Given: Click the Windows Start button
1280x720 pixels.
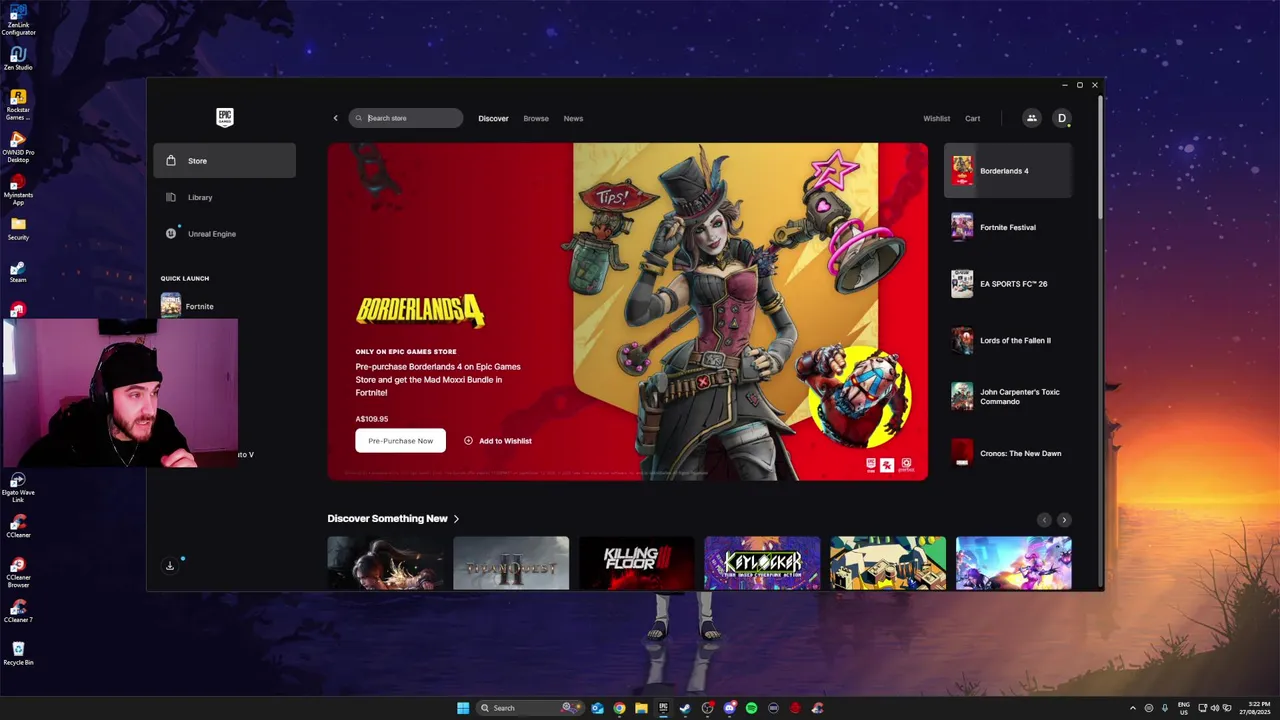Looking at the screenshot, I should 463,708.
